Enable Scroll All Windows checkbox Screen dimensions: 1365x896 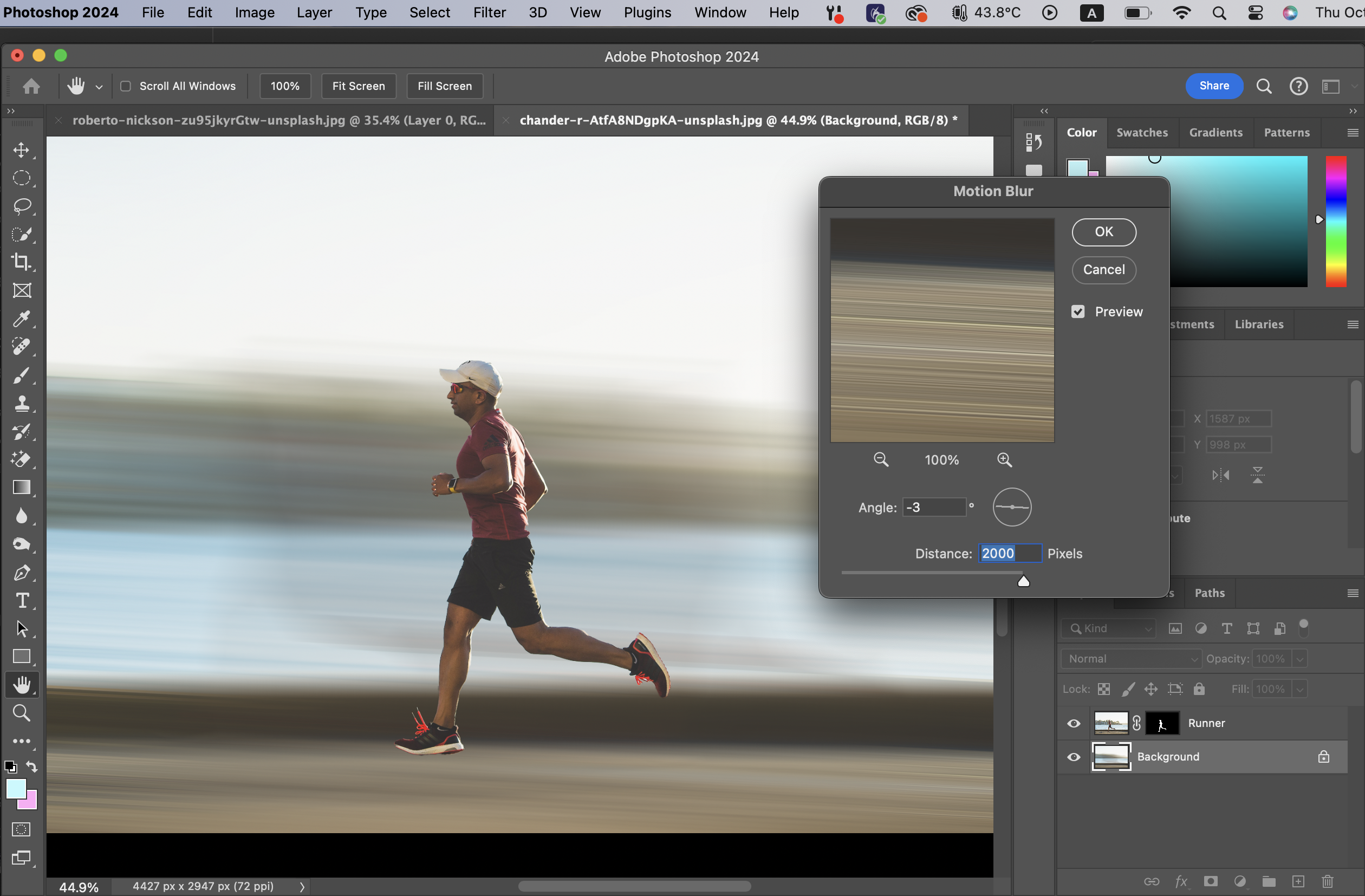pos(126,86)
